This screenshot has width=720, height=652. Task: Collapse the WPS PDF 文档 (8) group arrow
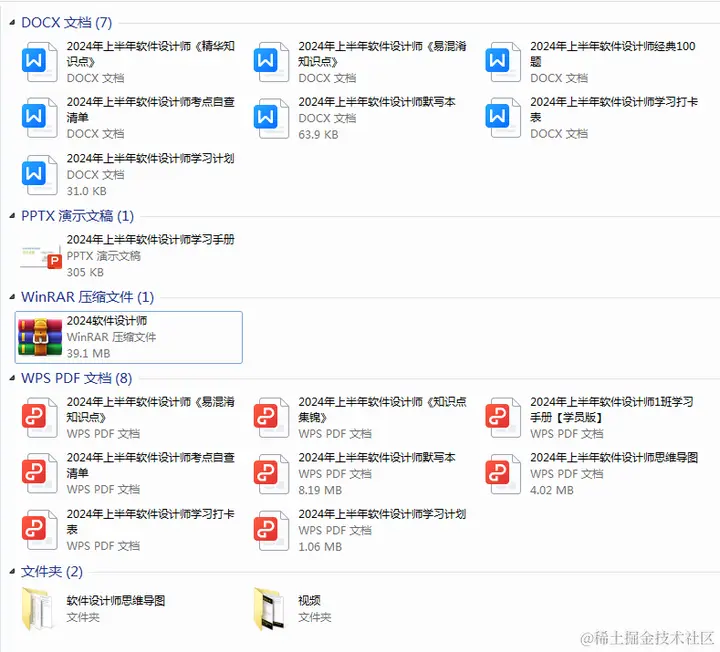[12, 378]
